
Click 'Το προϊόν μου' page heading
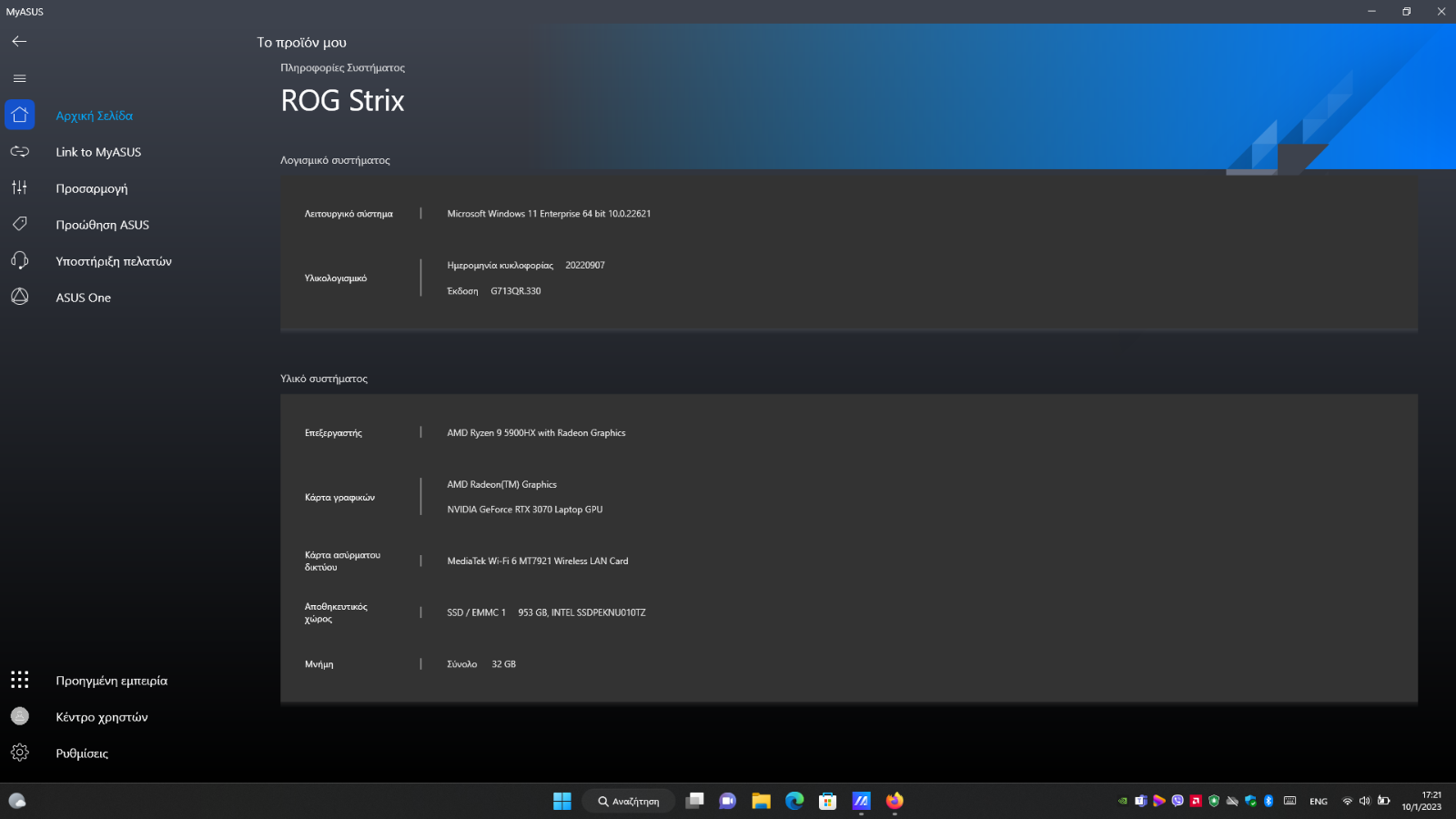(301, 43)
